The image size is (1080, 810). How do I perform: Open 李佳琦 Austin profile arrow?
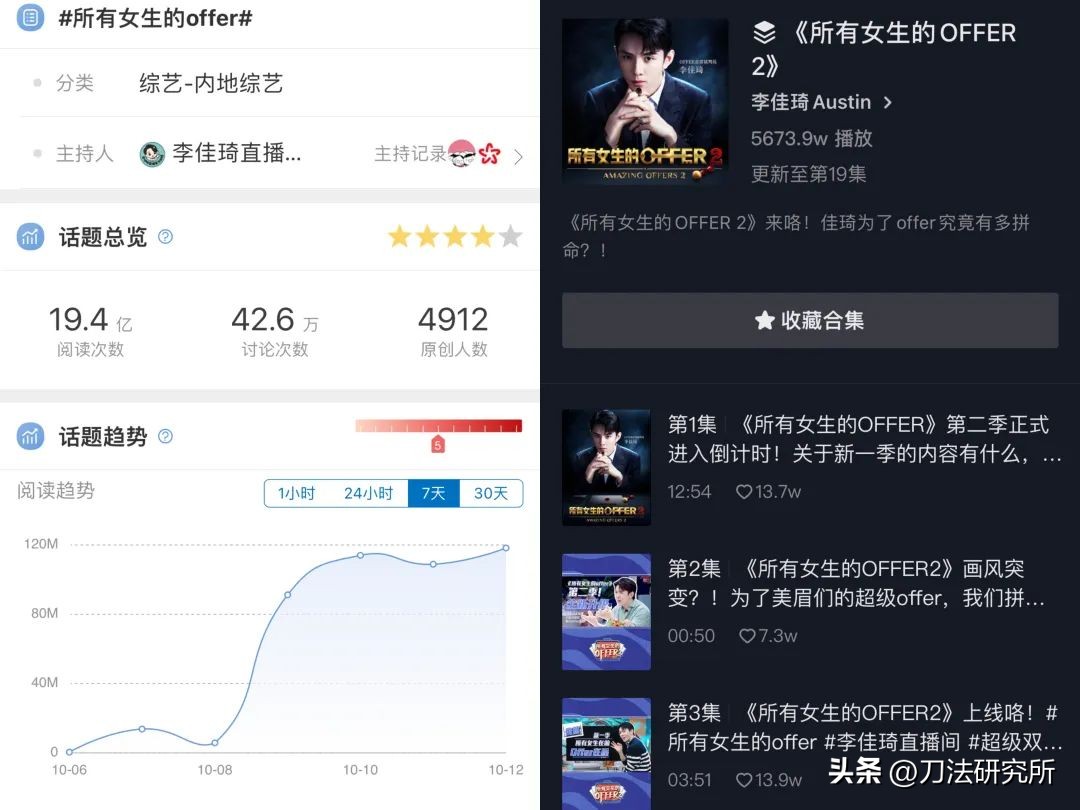(888, 103)
